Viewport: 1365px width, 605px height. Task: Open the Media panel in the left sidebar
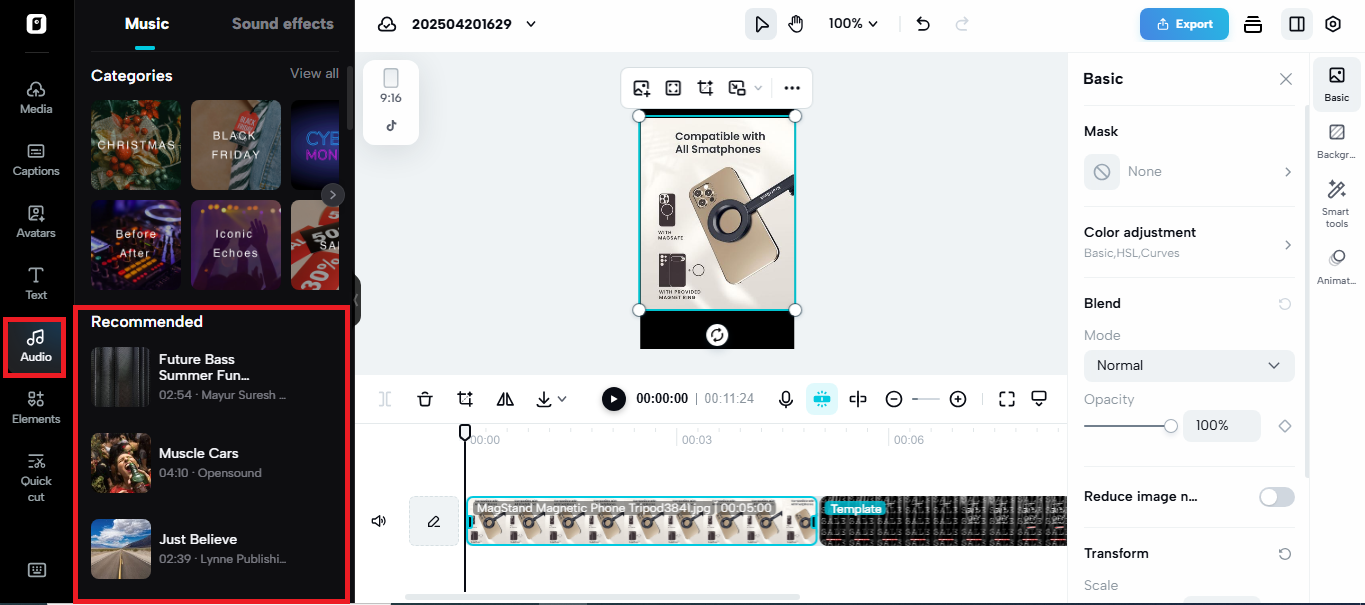[35, 95]
